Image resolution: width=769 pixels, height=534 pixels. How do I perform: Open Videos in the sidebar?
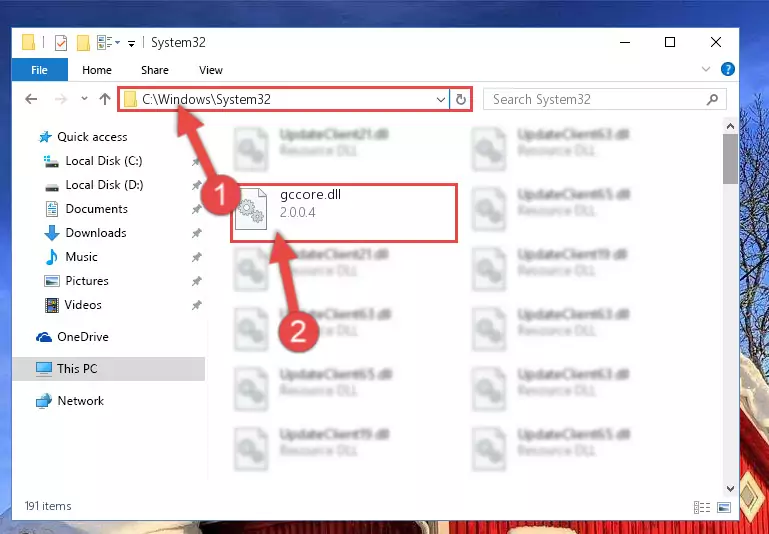pyautogui.click(x=83, y=305)
